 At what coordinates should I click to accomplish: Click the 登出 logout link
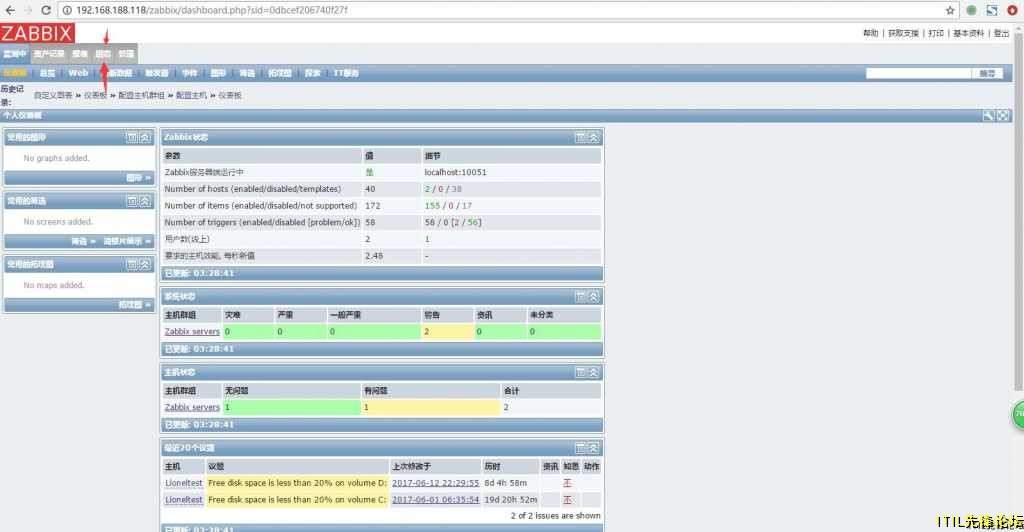(1001, 33)
